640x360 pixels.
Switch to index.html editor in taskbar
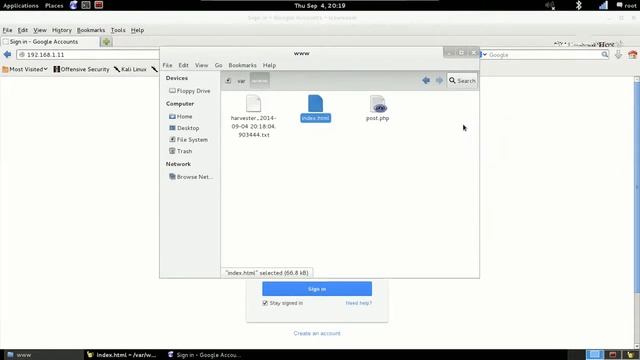click(122, 355)
